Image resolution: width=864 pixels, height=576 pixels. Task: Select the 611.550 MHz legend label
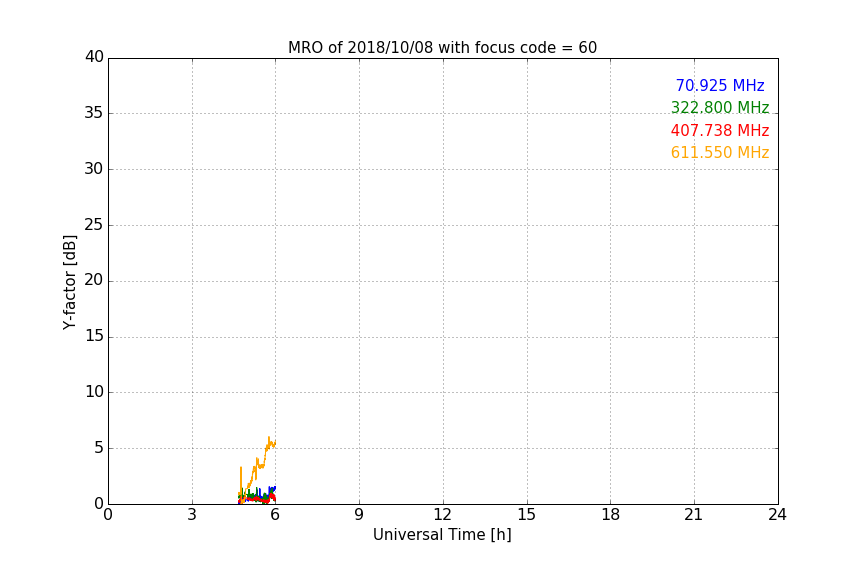(720, 153)
